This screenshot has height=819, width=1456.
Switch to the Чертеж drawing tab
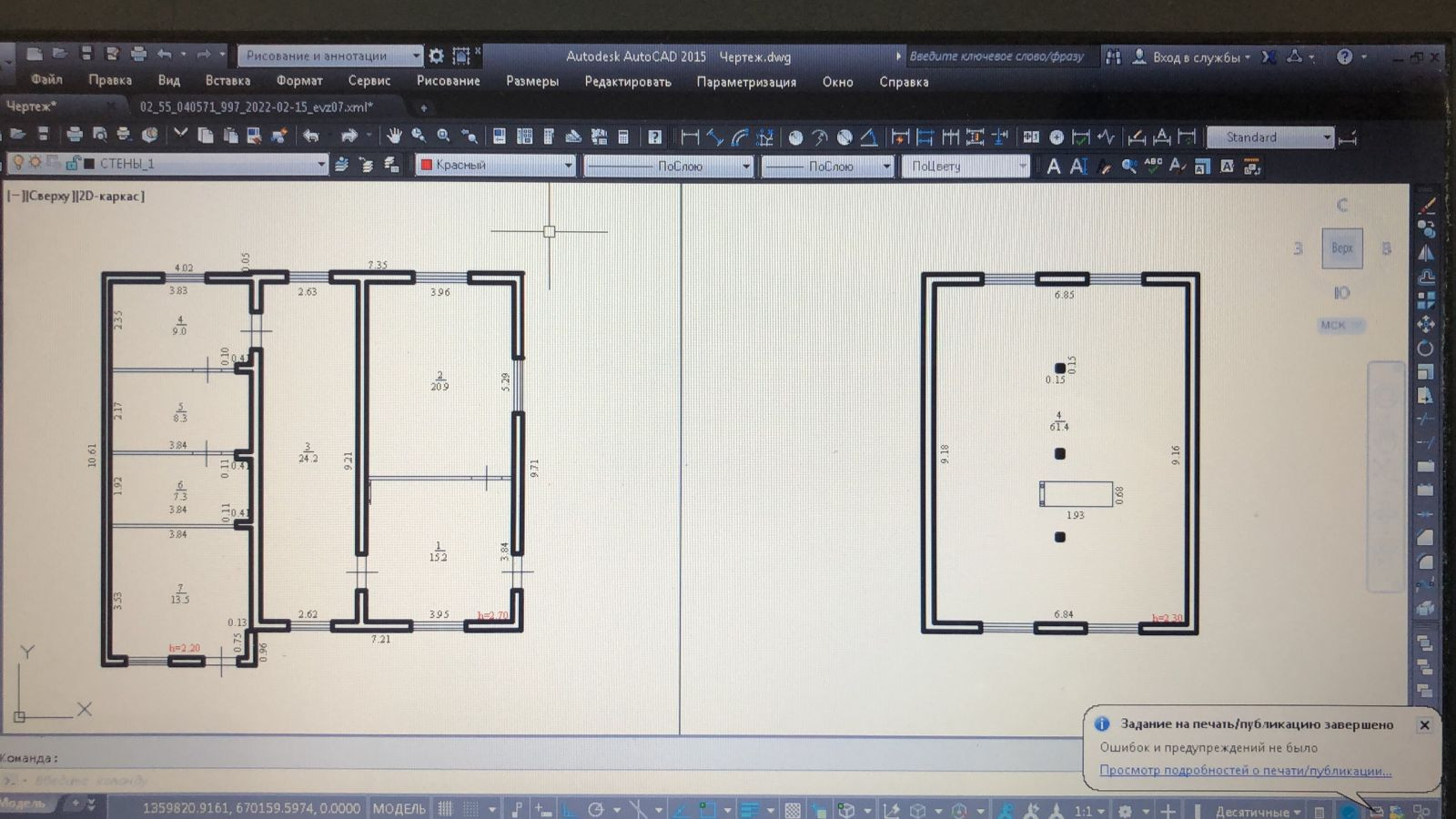[x=32, y=106]
